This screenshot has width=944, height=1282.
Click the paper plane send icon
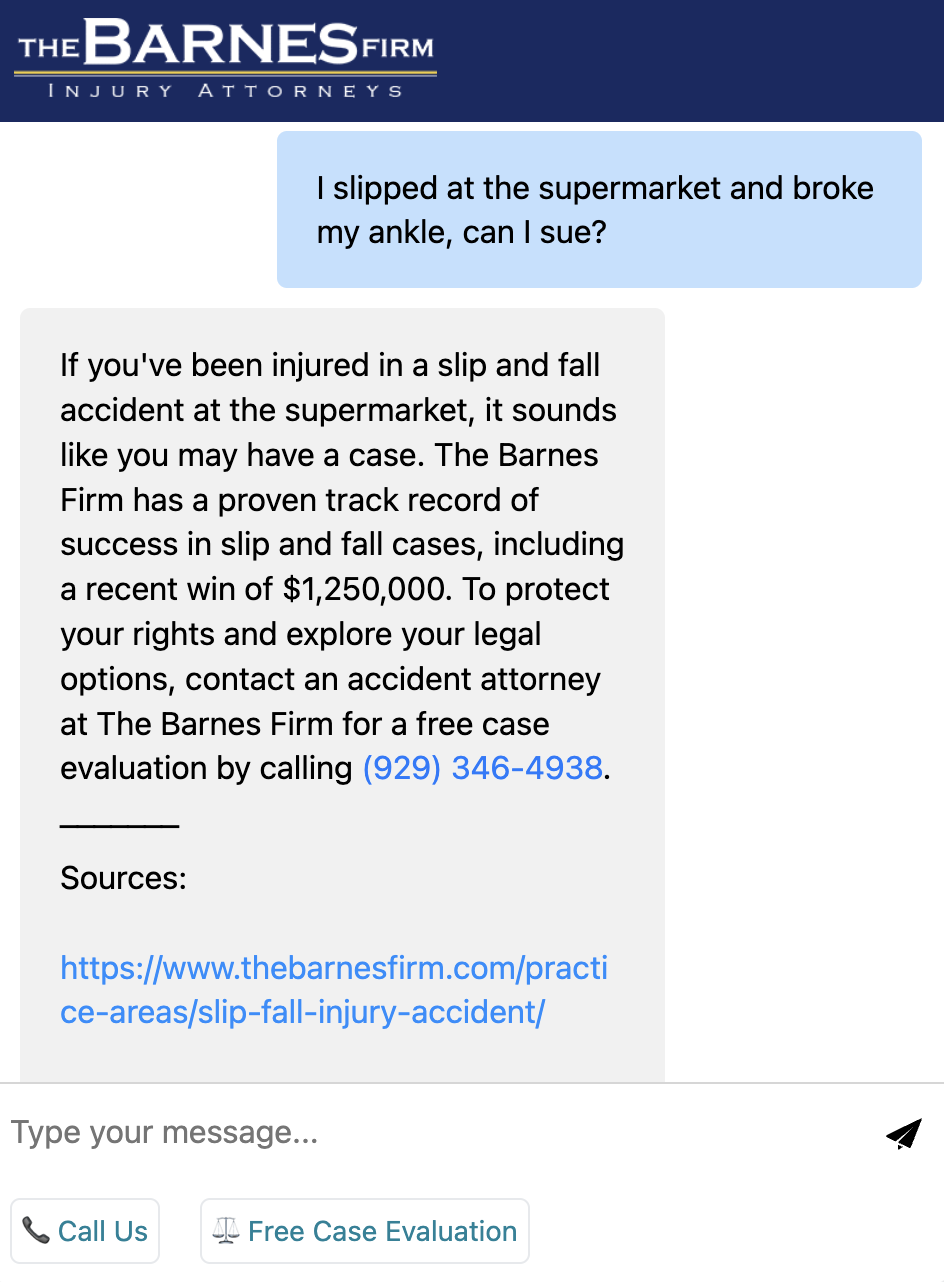click(903, 1133)
